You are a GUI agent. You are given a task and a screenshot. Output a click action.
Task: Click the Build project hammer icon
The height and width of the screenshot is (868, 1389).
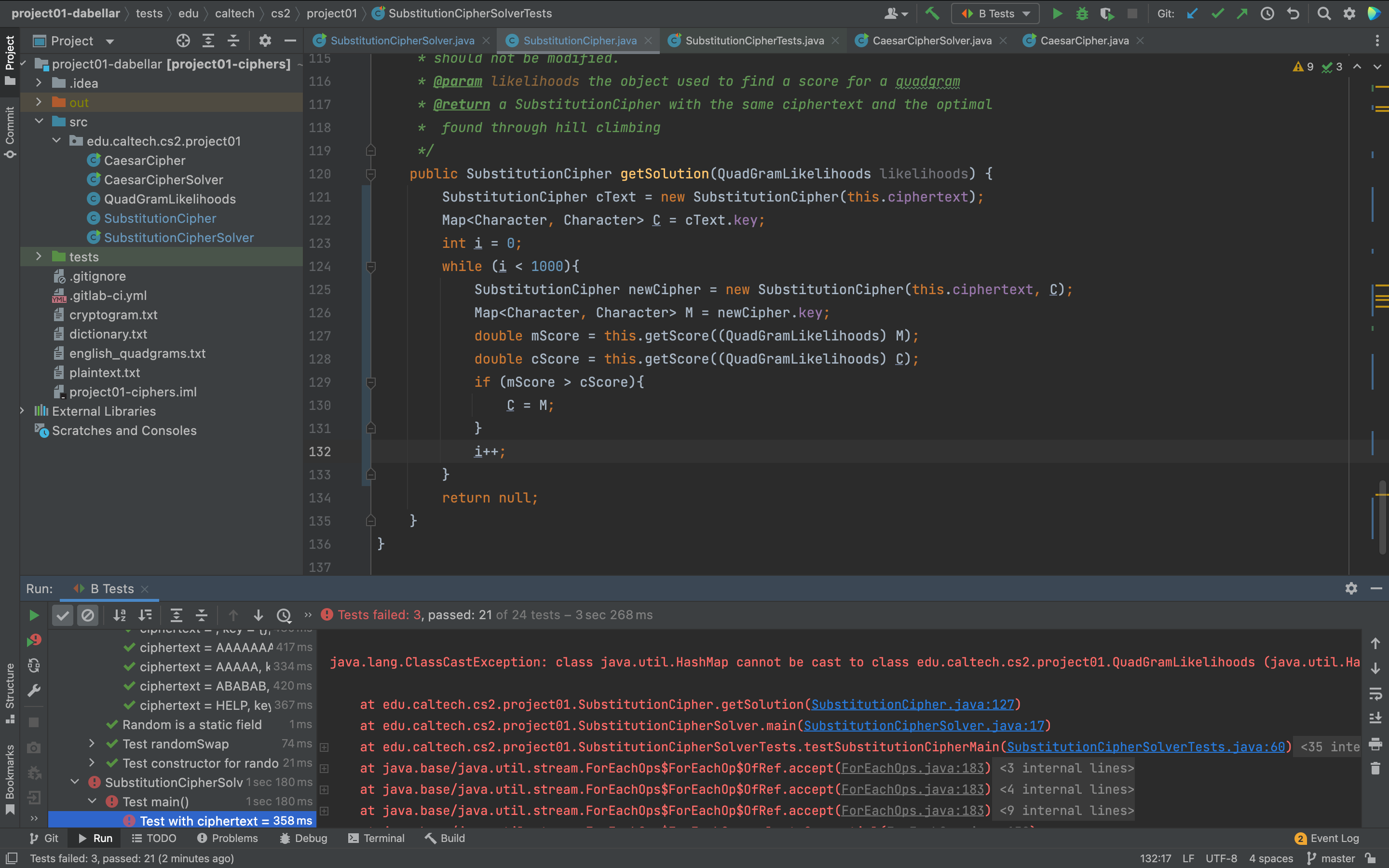point(932,13)
